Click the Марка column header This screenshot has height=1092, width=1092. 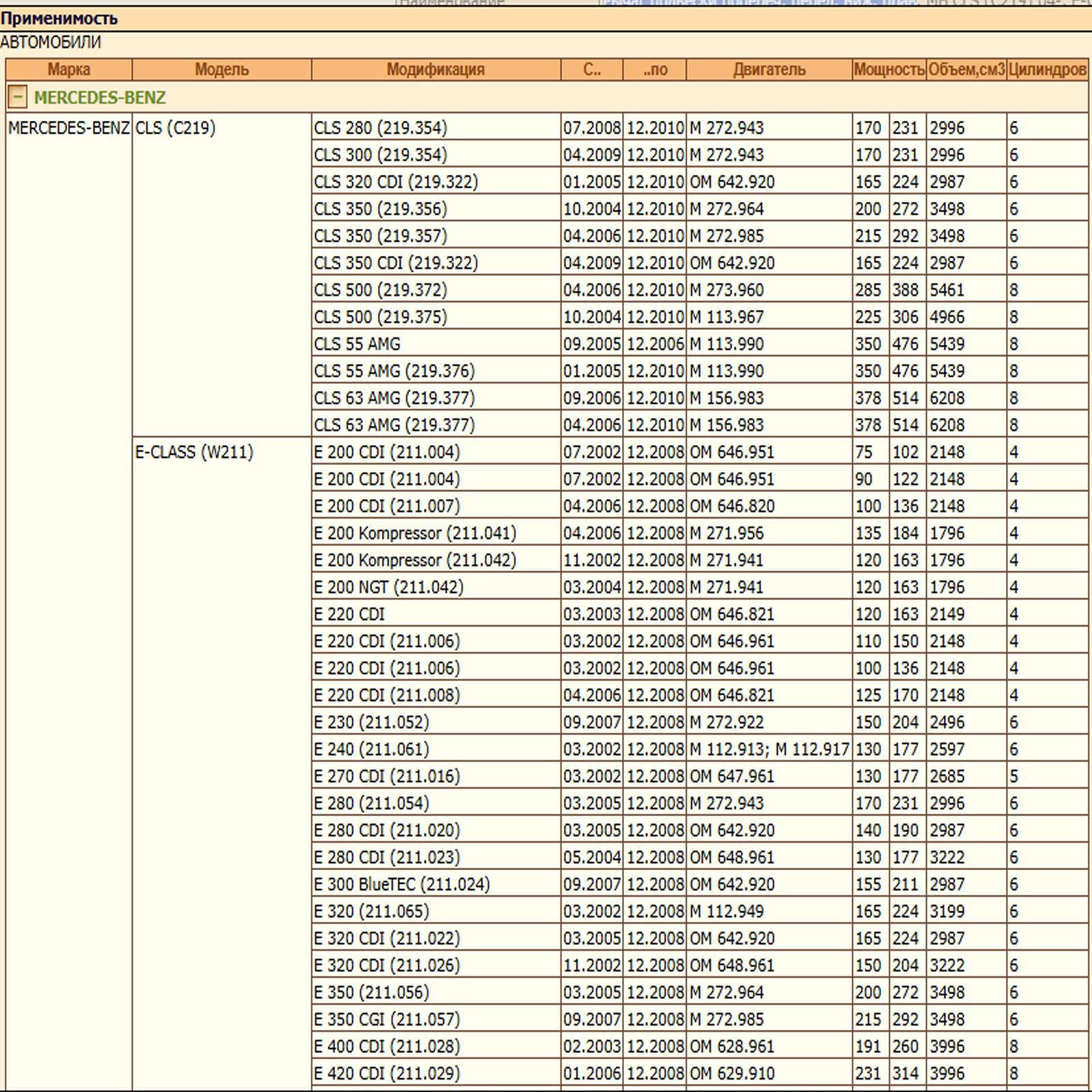point(69,70)
